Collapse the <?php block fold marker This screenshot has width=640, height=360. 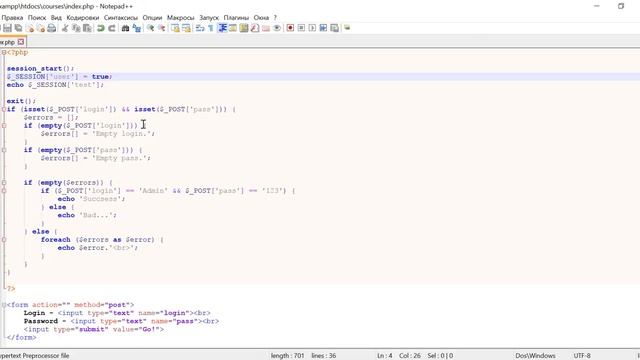tap(4, 52)
